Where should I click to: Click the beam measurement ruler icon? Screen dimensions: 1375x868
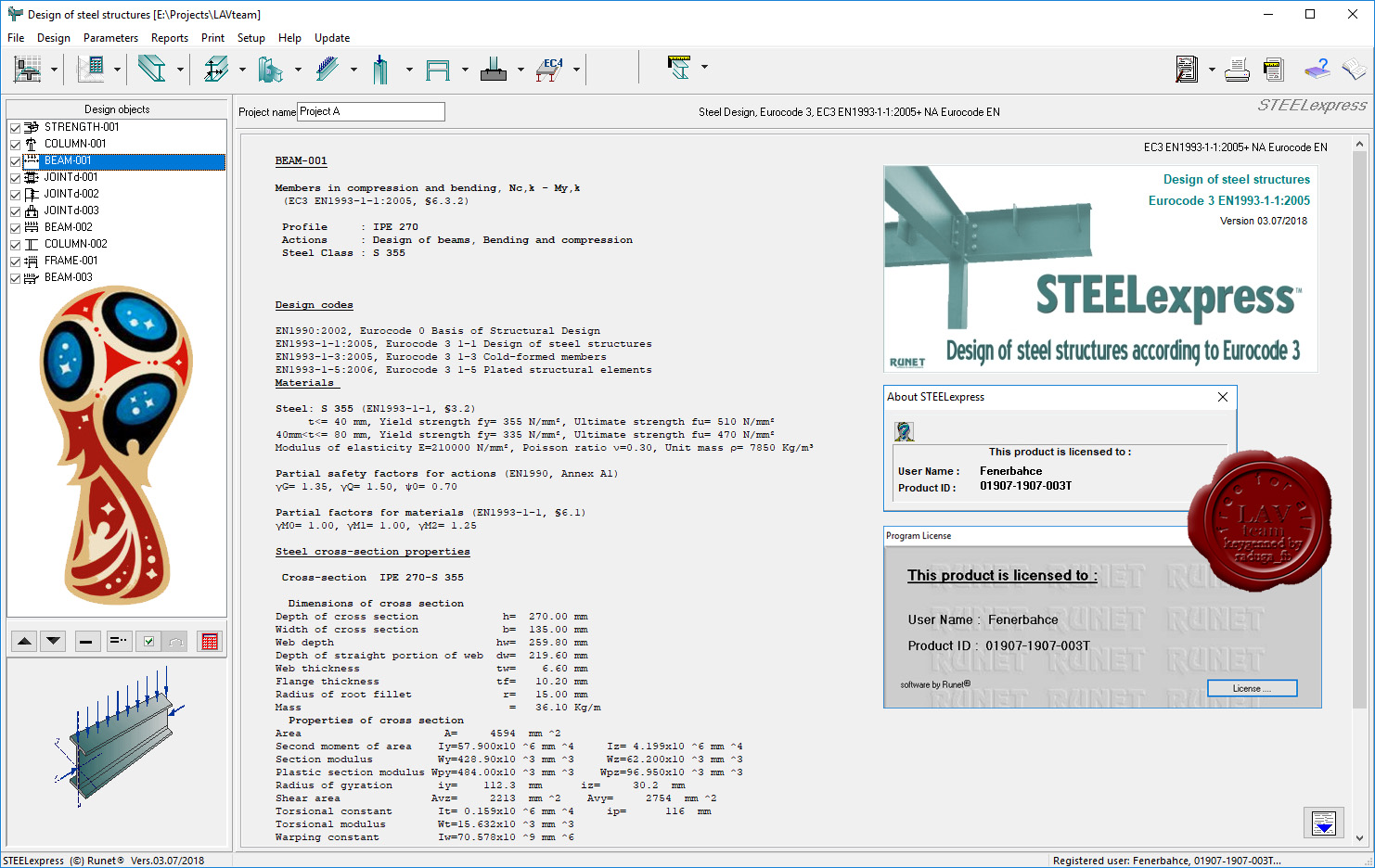coord(679,67)
